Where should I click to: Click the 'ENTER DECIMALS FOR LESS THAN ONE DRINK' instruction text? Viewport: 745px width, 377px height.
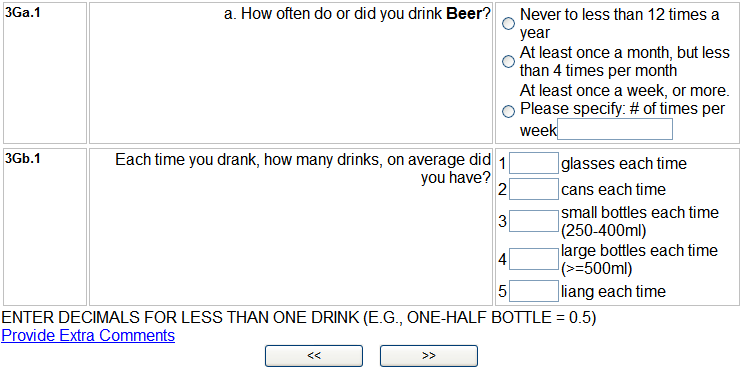click(x=298, y=318)
